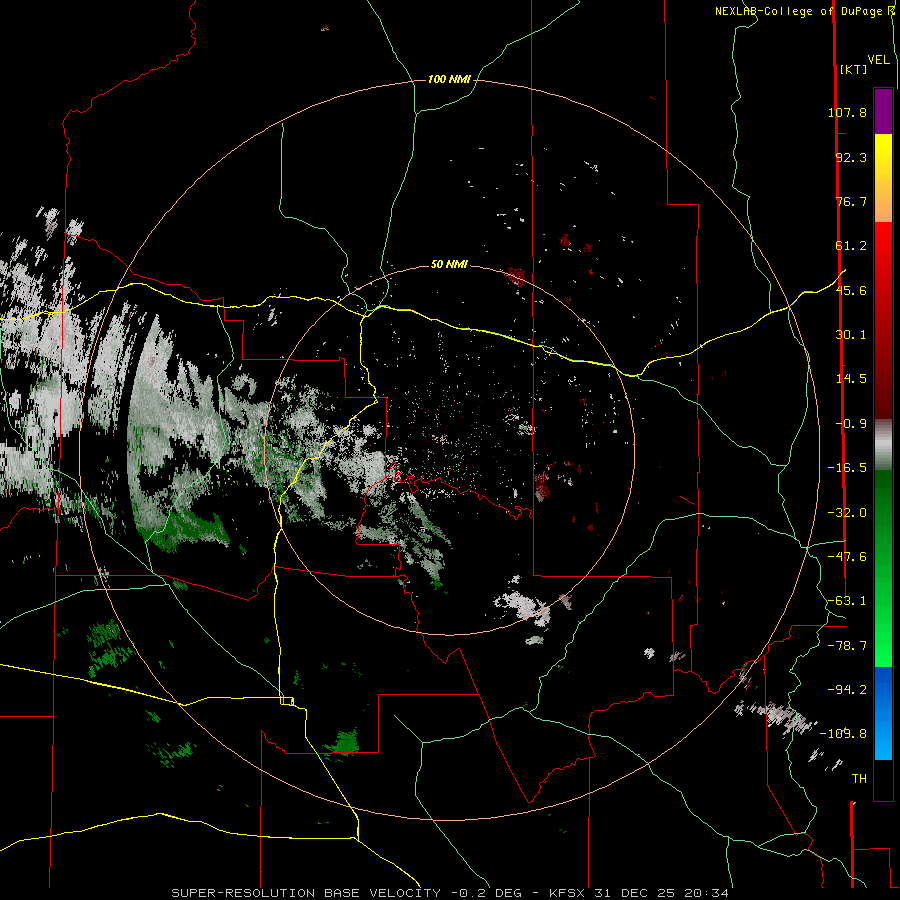
Task: Click the [KT] units label
Action: pos(853,69)
